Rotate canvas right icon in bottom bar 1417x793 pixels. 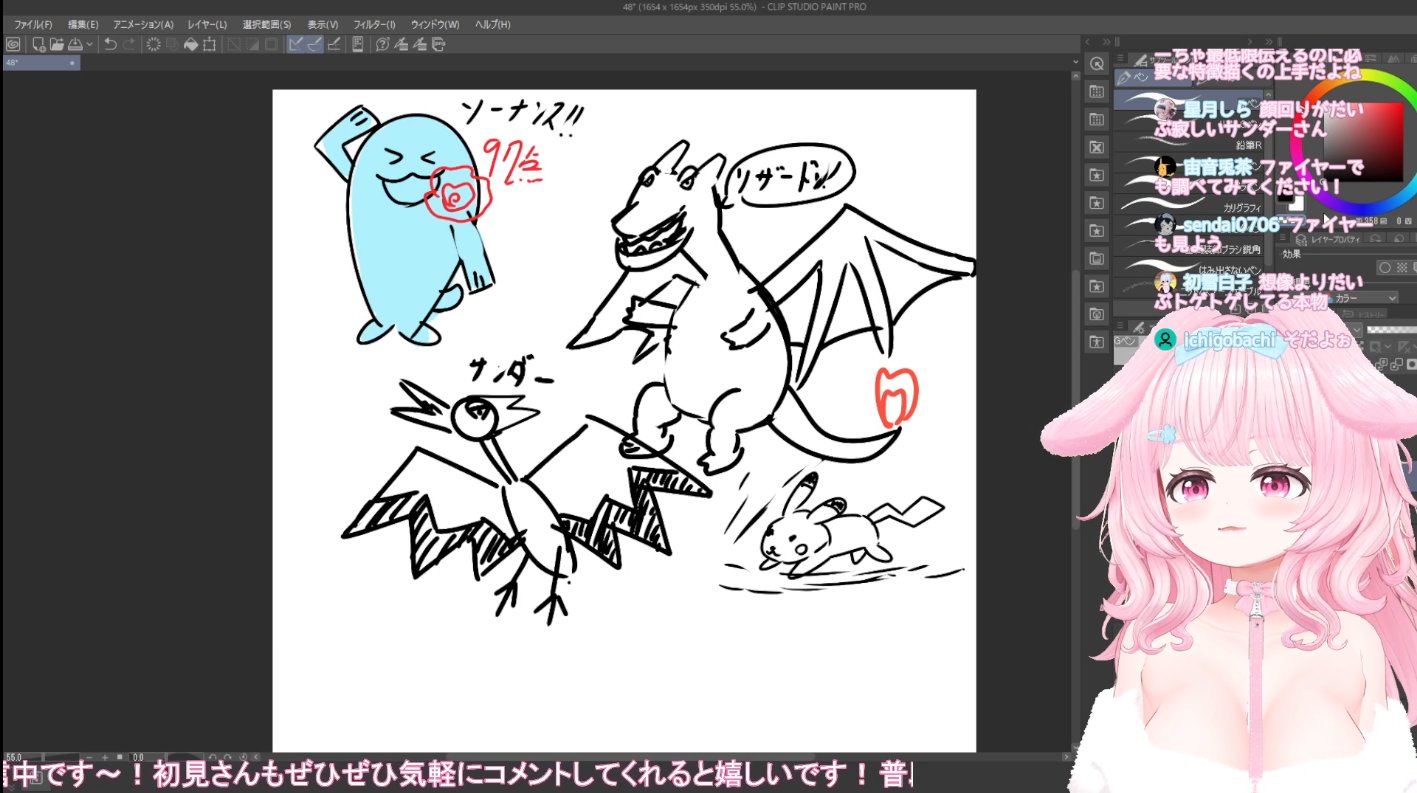click(228, 757)
